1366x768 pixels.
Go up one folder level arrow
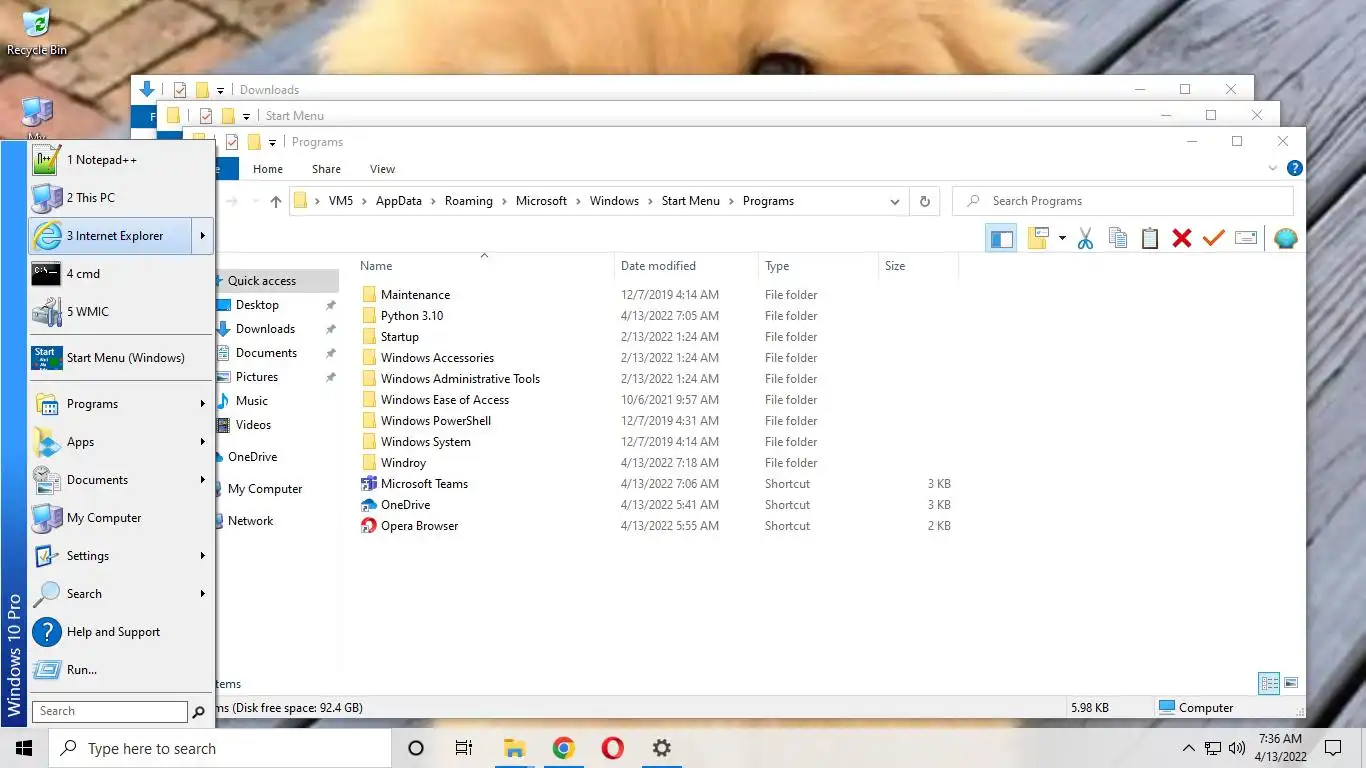pos(276,201)
